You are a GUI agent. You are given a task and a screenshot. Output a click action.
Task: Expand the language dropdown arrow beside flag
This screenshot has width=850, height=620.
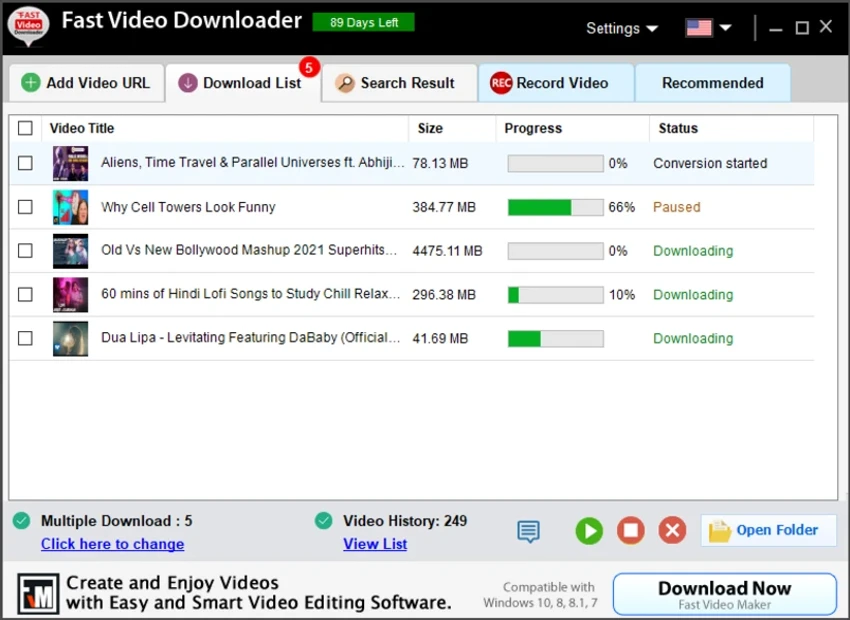click(726, 28)
